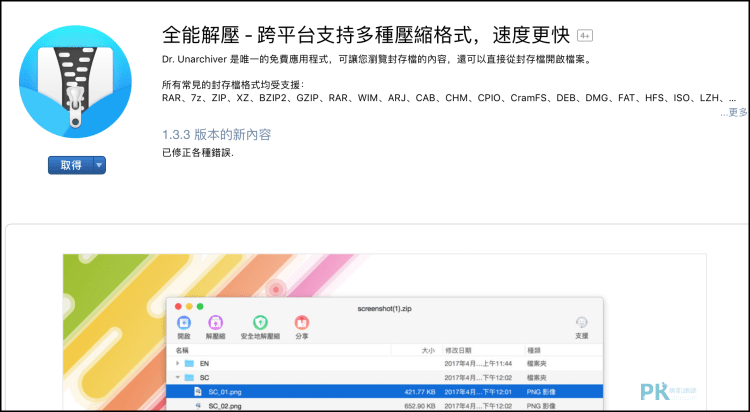Click the red close button of screenshot(1).zip window
The height and width of the screenshot is (412, 750).
(x=178, y=307)
